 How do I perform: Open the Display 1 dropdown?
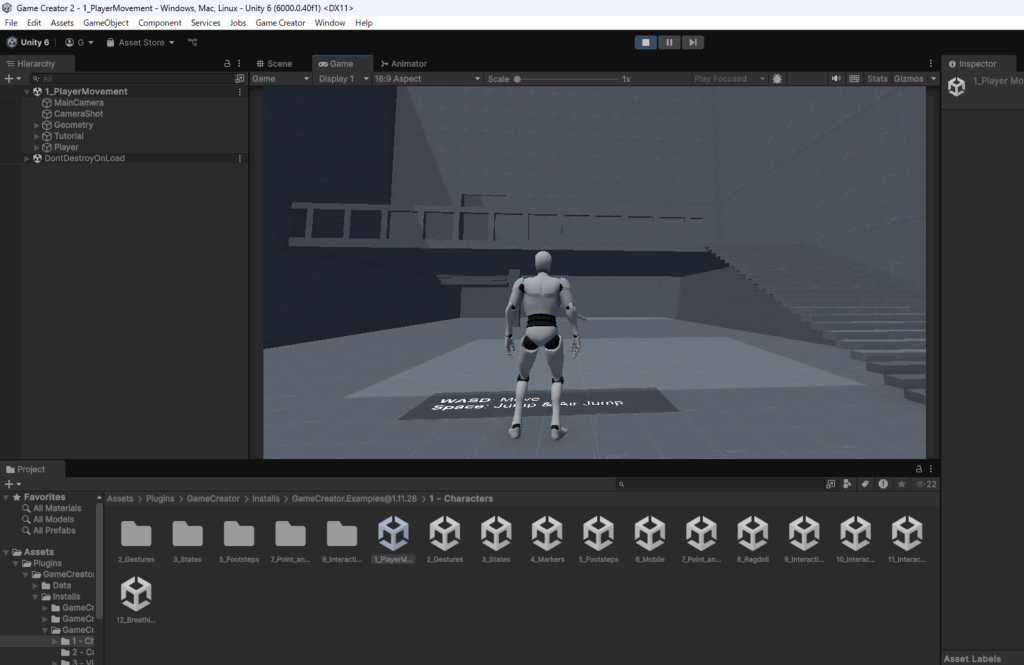[343, 79]
